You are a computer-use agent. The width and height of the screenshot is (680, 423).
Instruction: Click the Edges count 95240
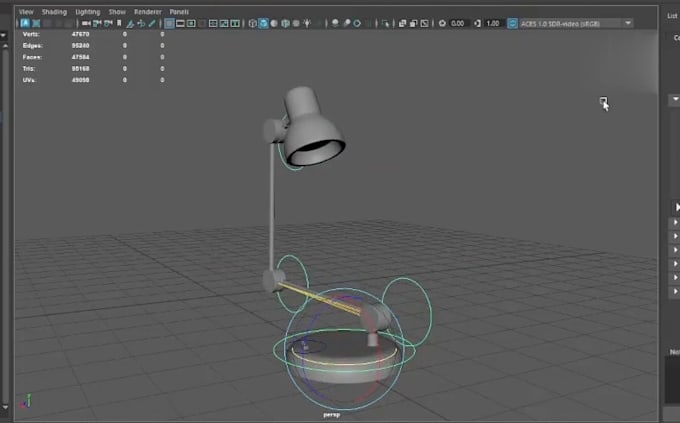[80, 46]
